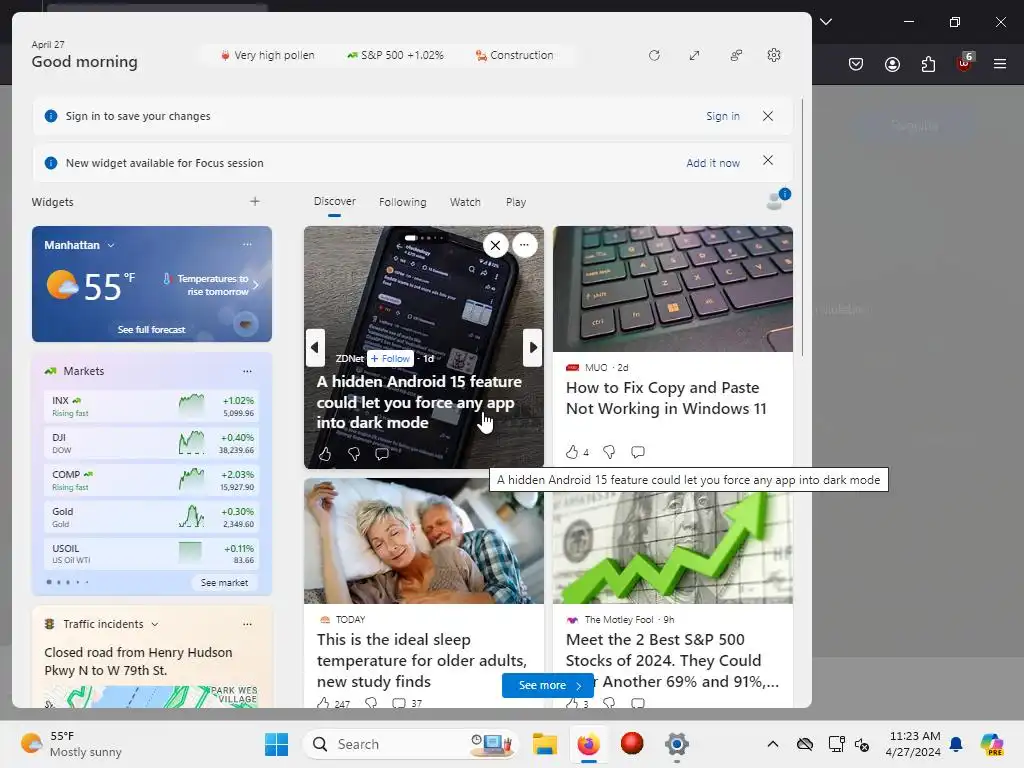Add a new widget with plus icon
The image size is (1024, 768).
pos(255,201)
